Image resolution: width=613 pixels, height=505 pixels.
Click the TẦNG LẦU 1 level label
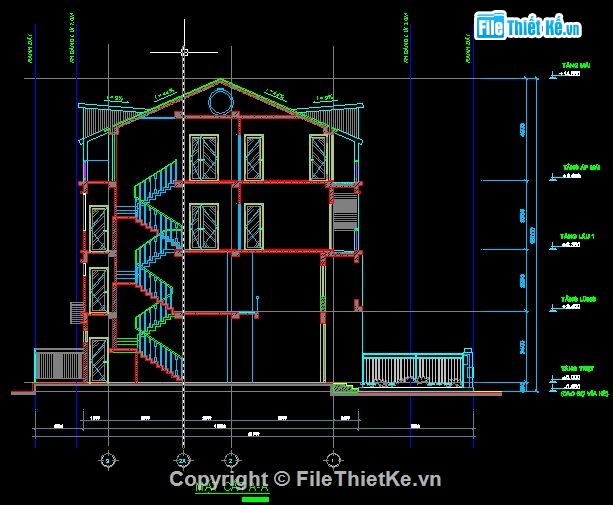577,236
